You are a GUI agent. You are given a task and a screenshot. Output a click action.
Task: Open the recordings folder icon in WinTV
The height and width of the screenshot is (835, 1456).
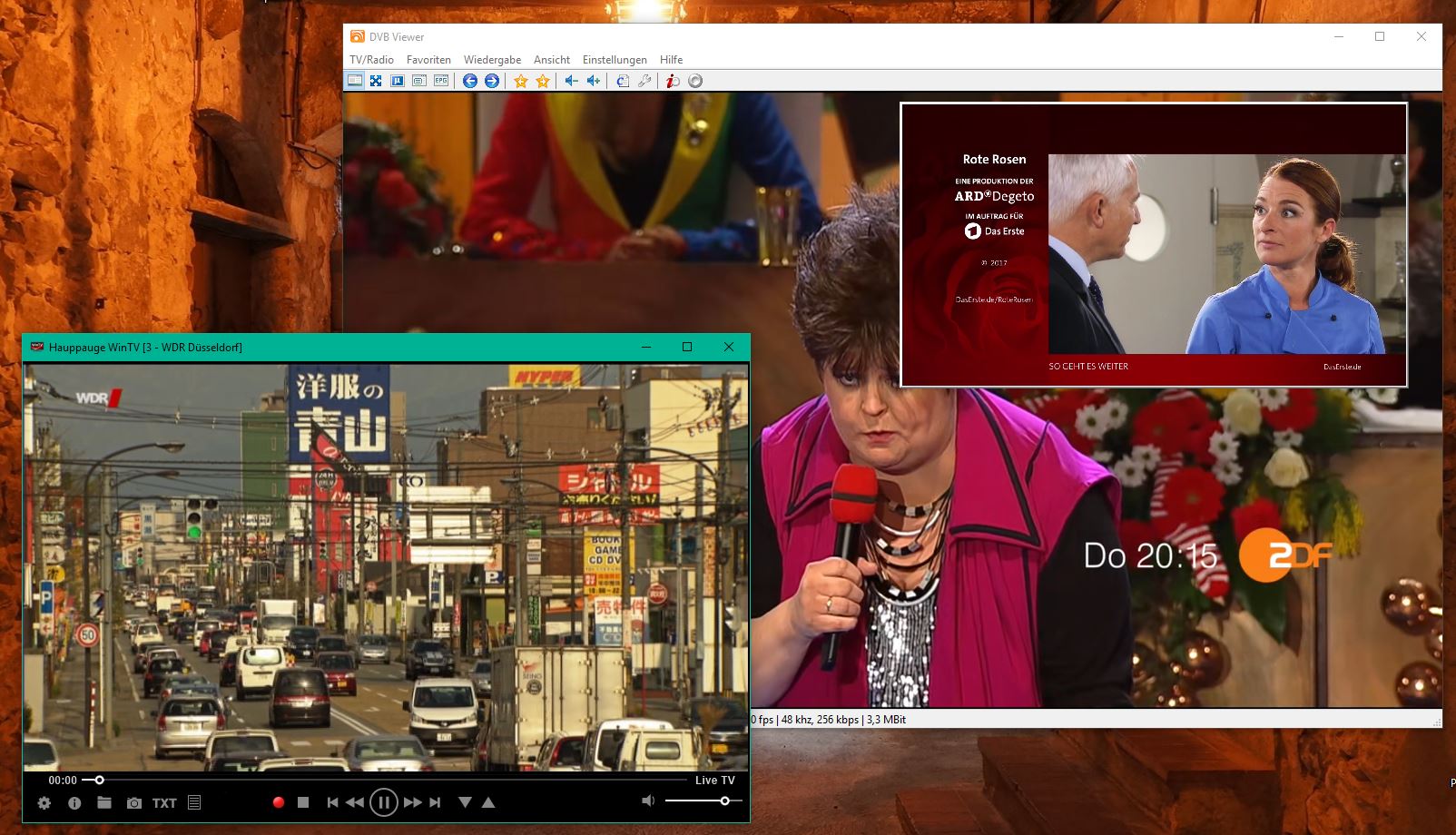pos(104,802)
